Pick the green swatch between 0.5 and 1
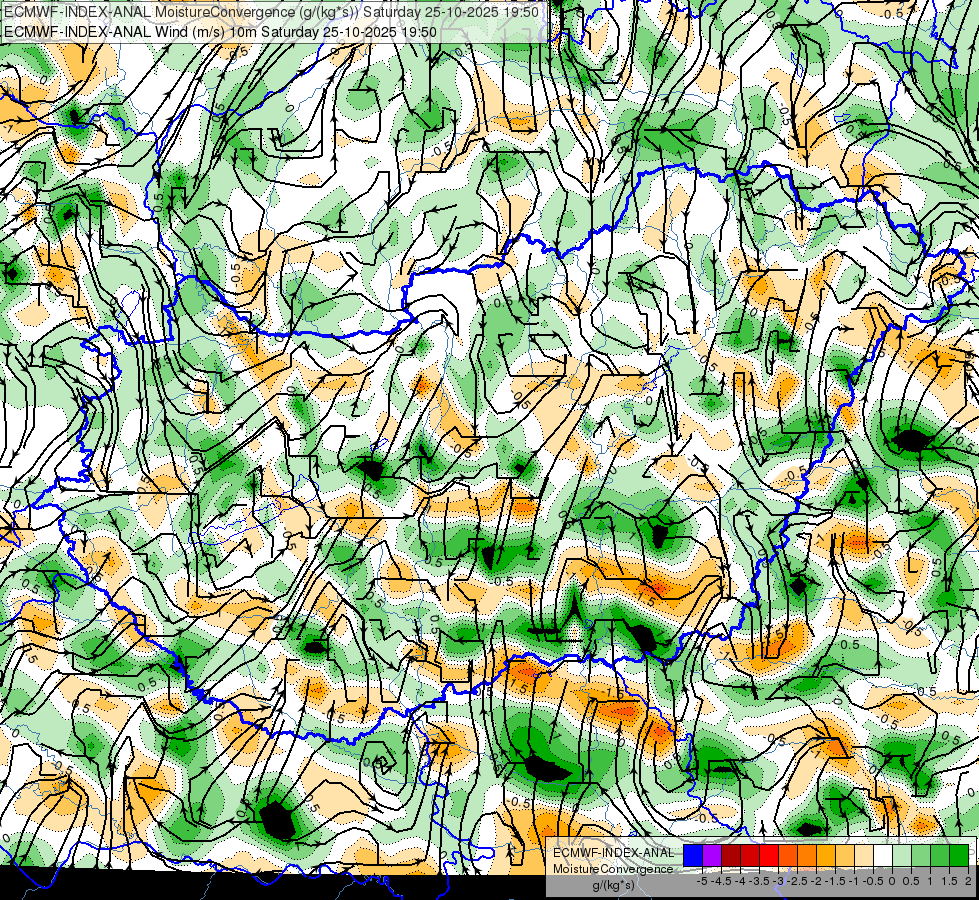 click(x=921, y=855)
